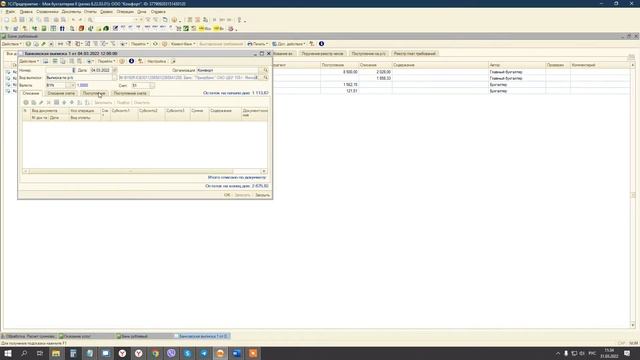This screenshot has width=640, height=360.
Task: Switch to the Поступление tab
Action: tap(94, 93)
